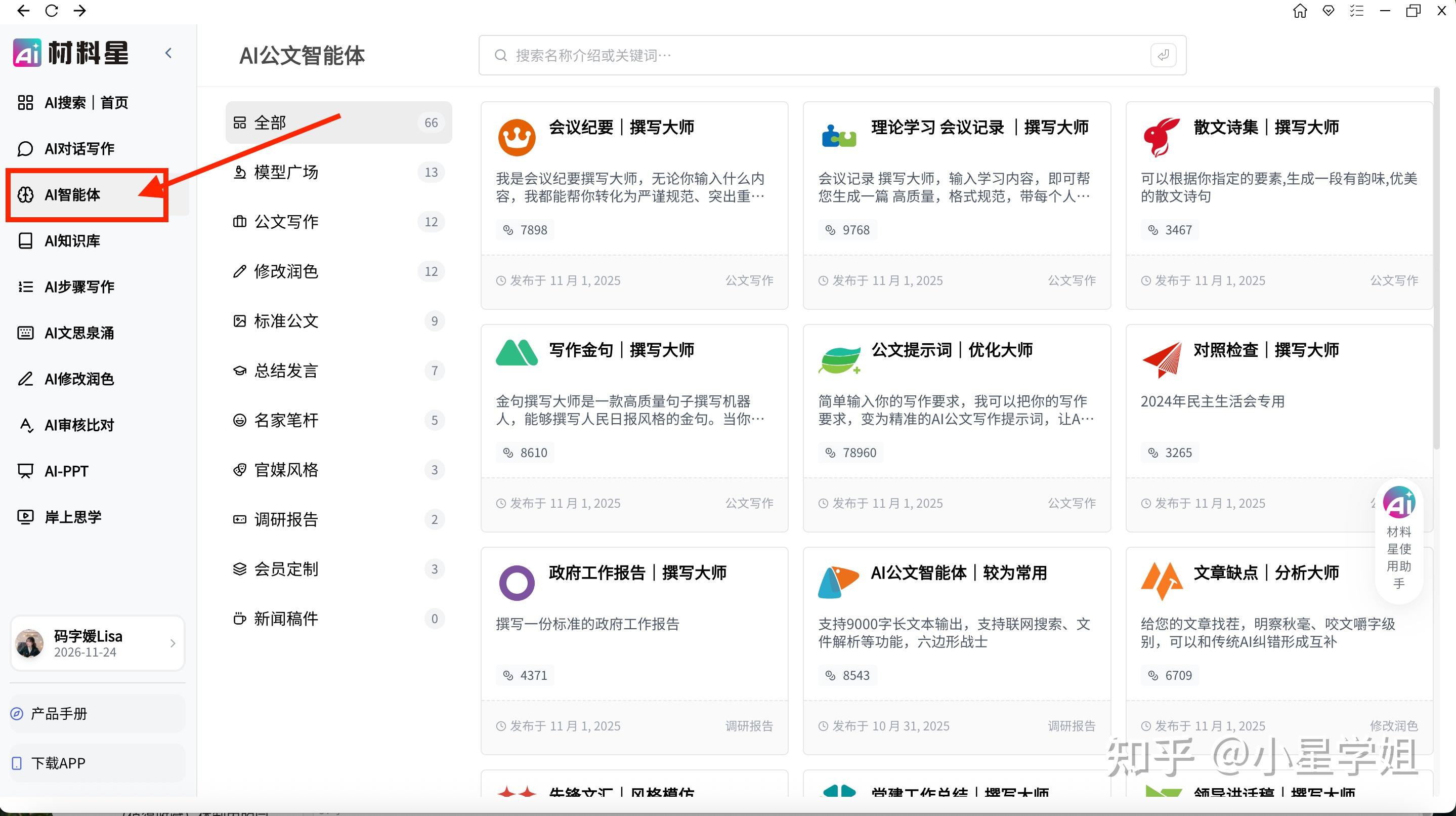Open the 写作金句｜撰写大师 card title
This screenshot has height=816, width=1456.
click(x=621, y=350)
